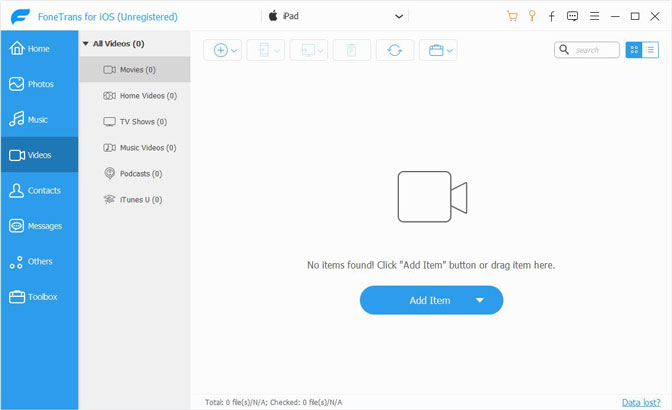Click the shopping cart purchase icon
Viewport: 672px width, 410px height.
[x=512, y=16]
